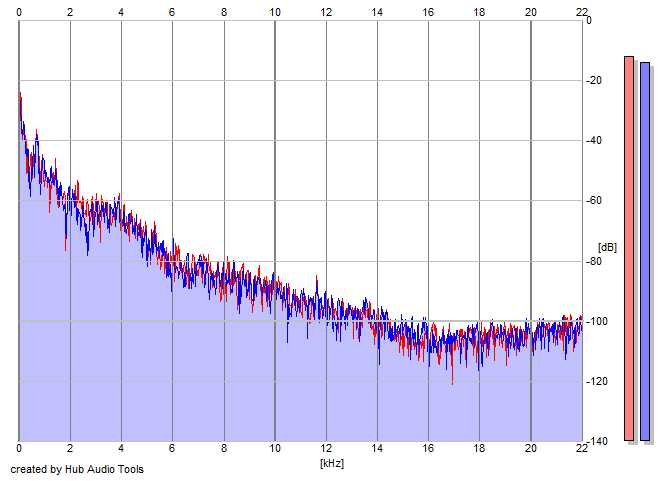Click the -60 dB axis label
This screenshot has width=664, height=481.
(x=594, y=201)
